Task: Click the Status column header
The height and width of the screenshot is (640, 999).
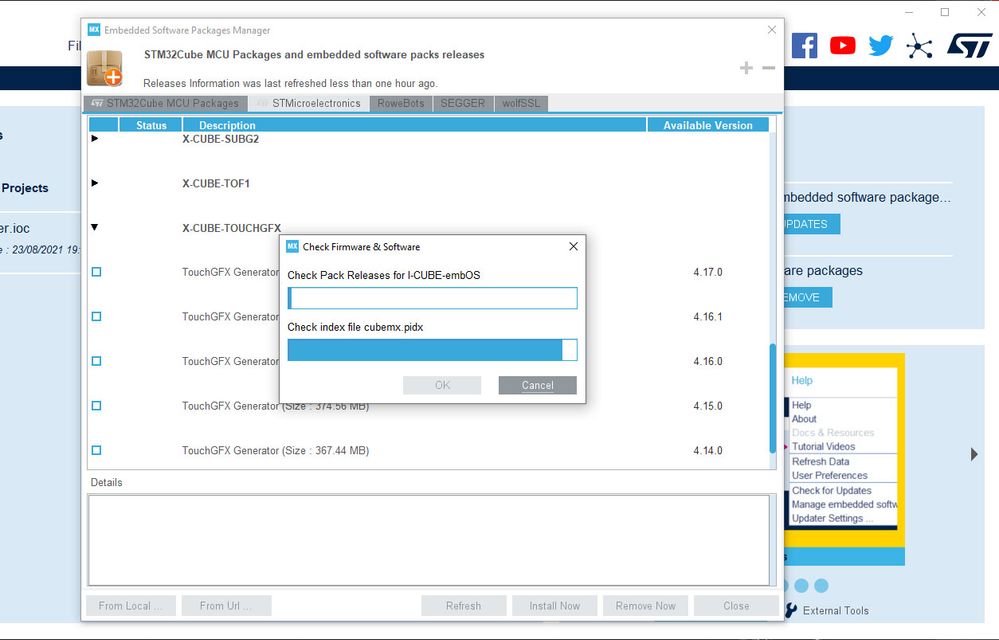Action: (x=151, y=125)
